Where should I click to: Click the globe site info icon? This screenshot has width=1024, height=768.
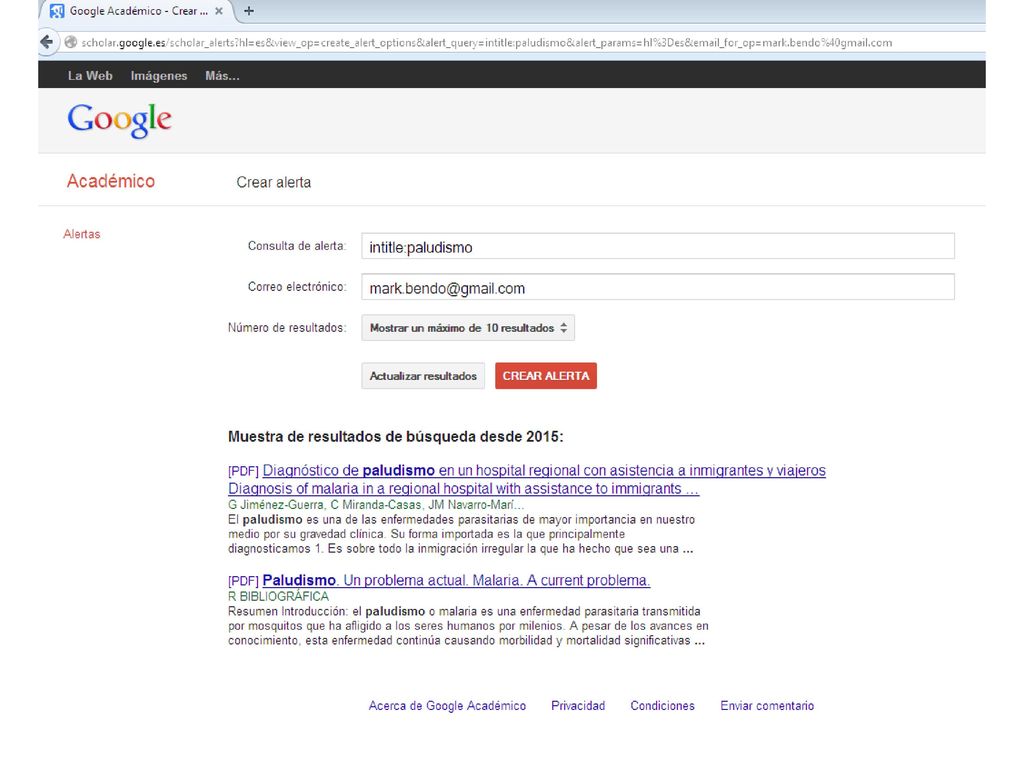click(x=71, y=42)
